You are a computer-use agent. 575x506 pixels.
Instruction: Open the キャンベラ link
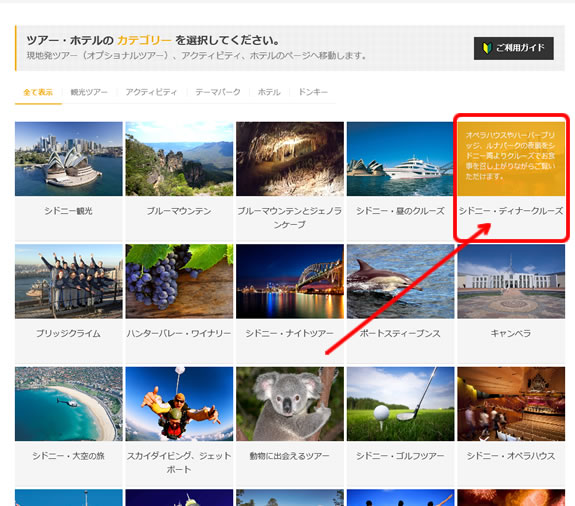coord(511,333)
